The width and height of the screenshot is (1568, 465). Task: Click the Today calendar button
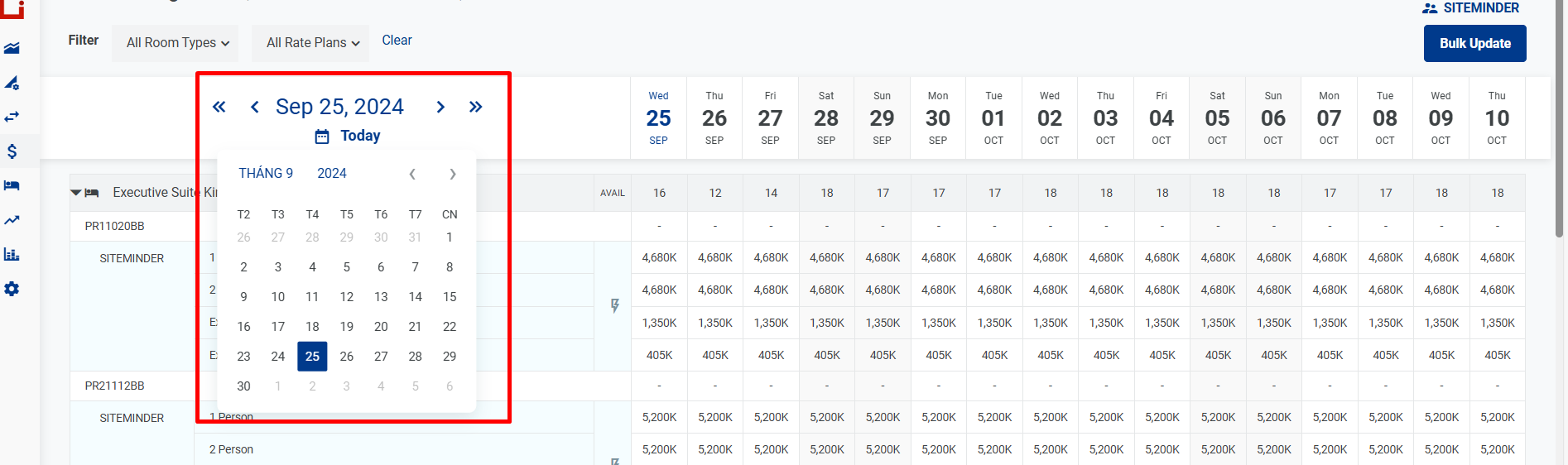click(349, 136)
